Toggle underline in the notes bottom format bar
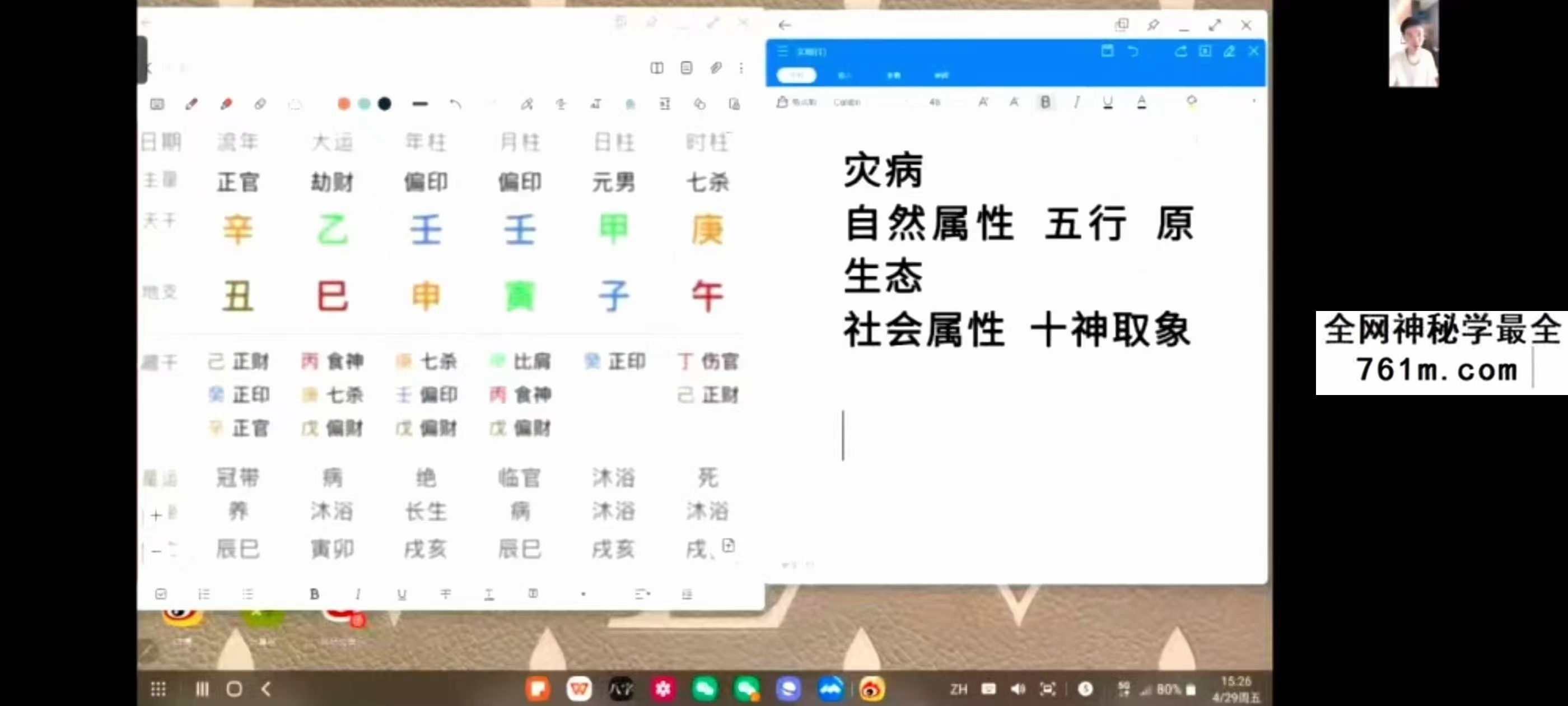The width and height of the screenshot is (1568, 706). 402,594
